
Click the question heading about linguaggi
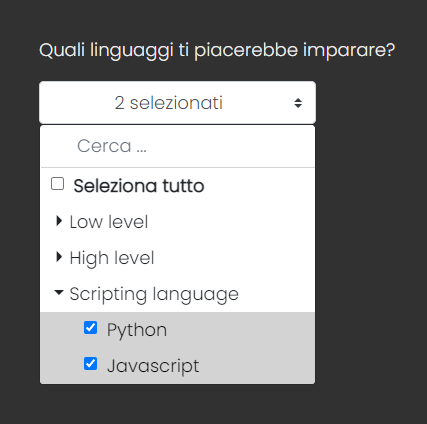click(x=217, y=50)
